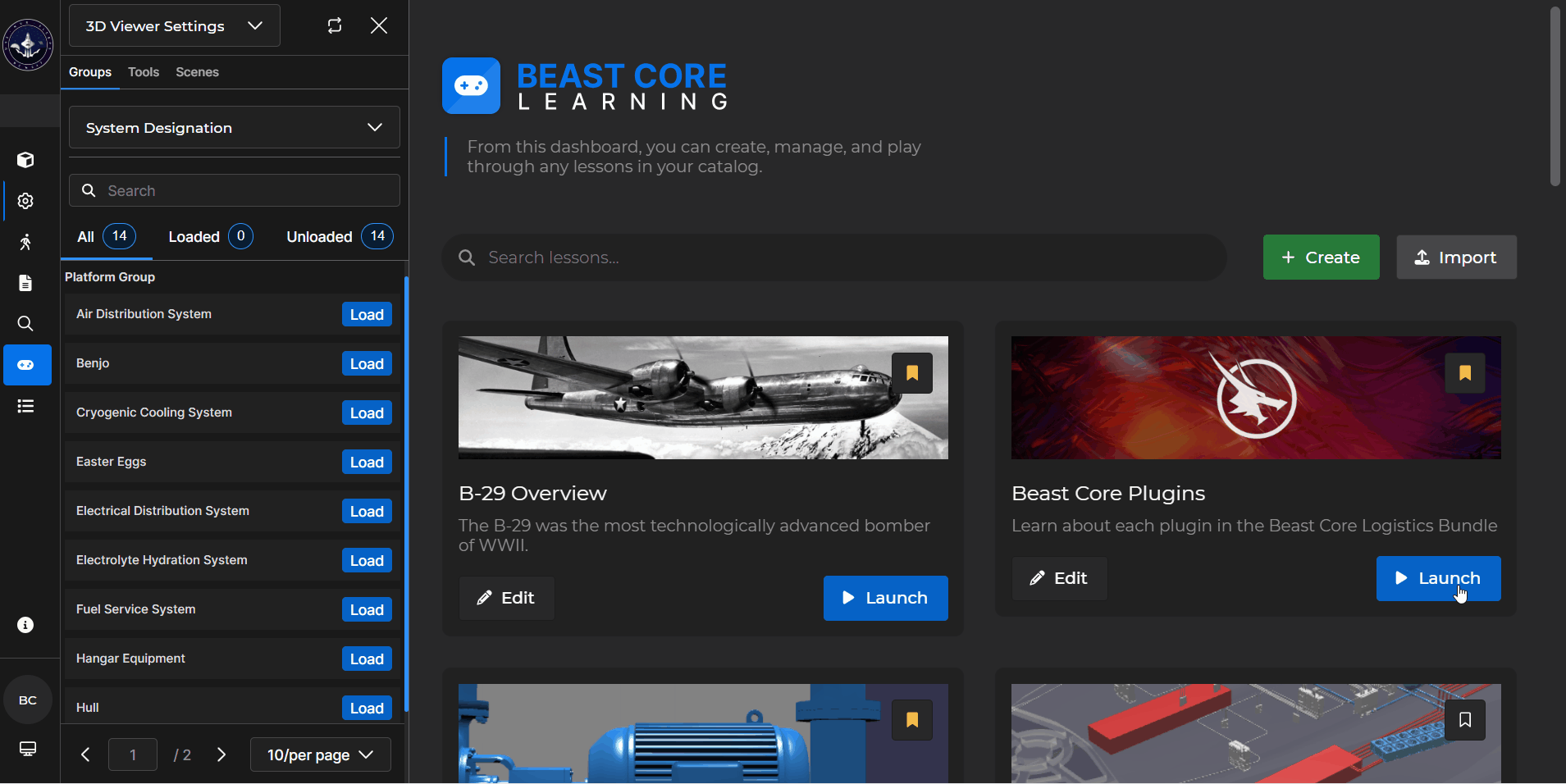Show All 14 groups filter
The width and height of the screenshot is (1566, 784).
[x=107, y=237]
